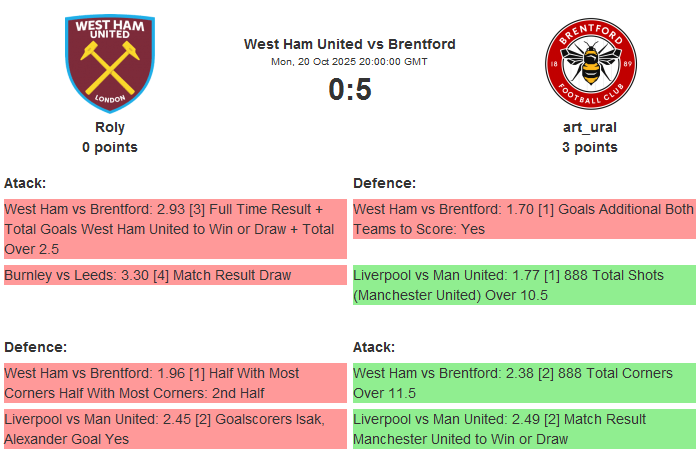Select the Half With Most Corners bet
Viewport: 700px width, 460px height.
175,383
